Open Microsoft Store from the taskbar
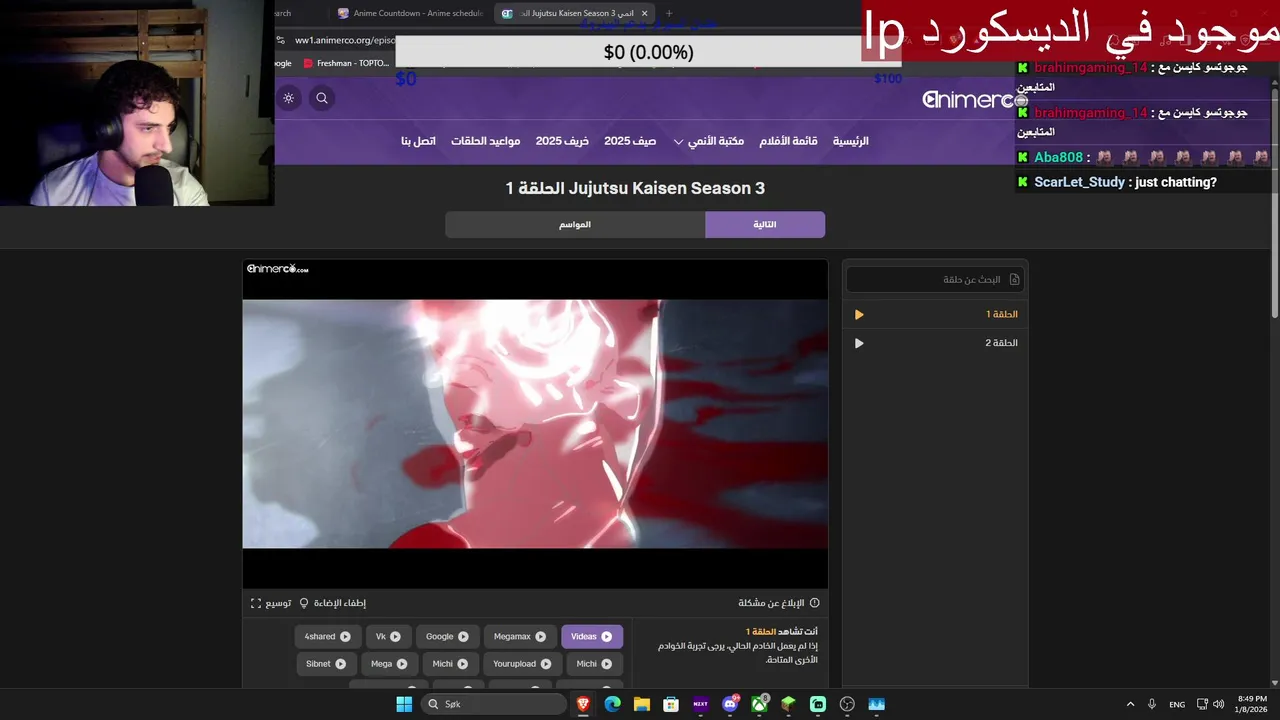The image size is (1280, 720). point(671,704)
